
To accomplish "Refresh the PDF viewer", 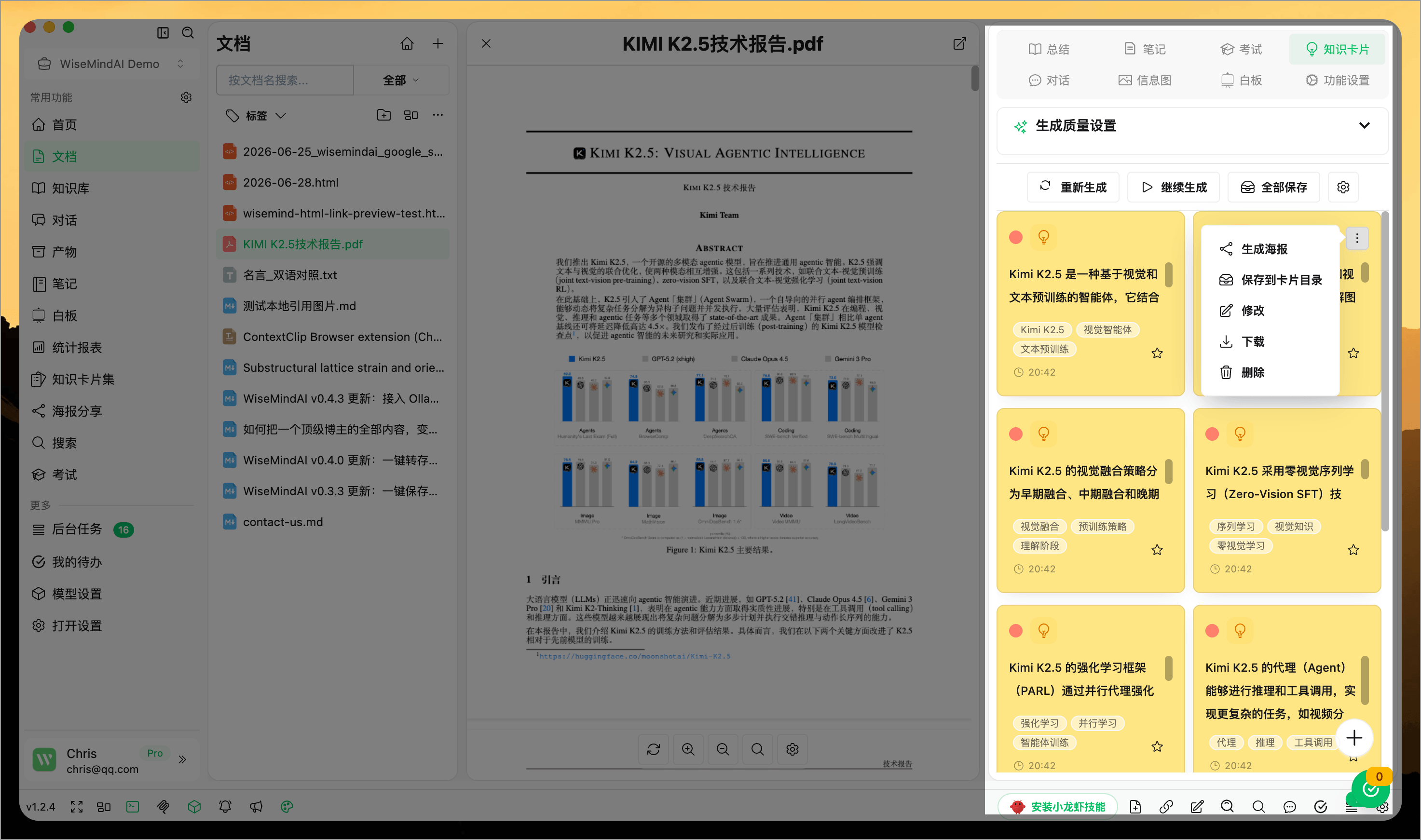I will click(654, 749).
